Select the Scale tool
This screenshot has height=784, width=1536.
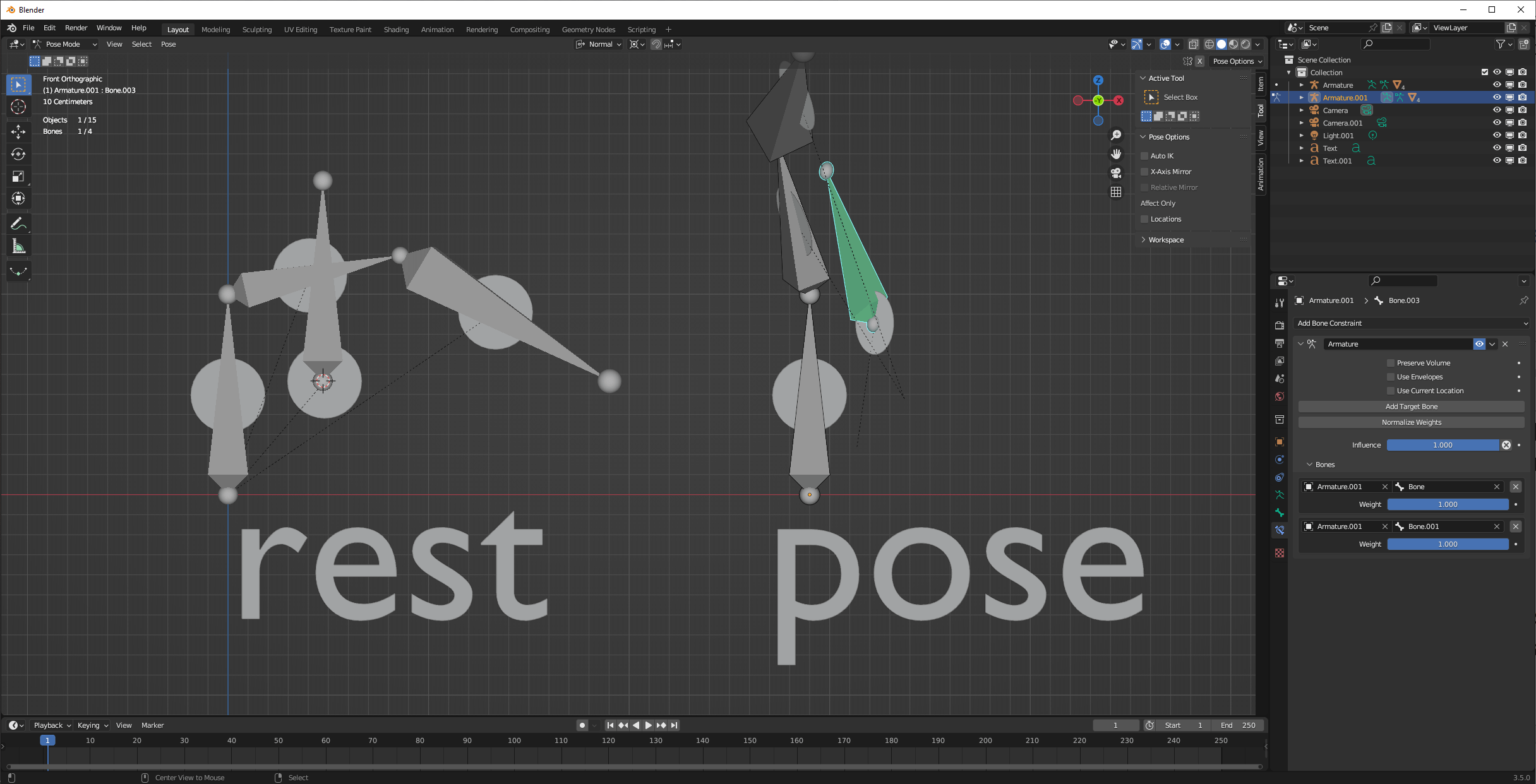click(18, 177)
